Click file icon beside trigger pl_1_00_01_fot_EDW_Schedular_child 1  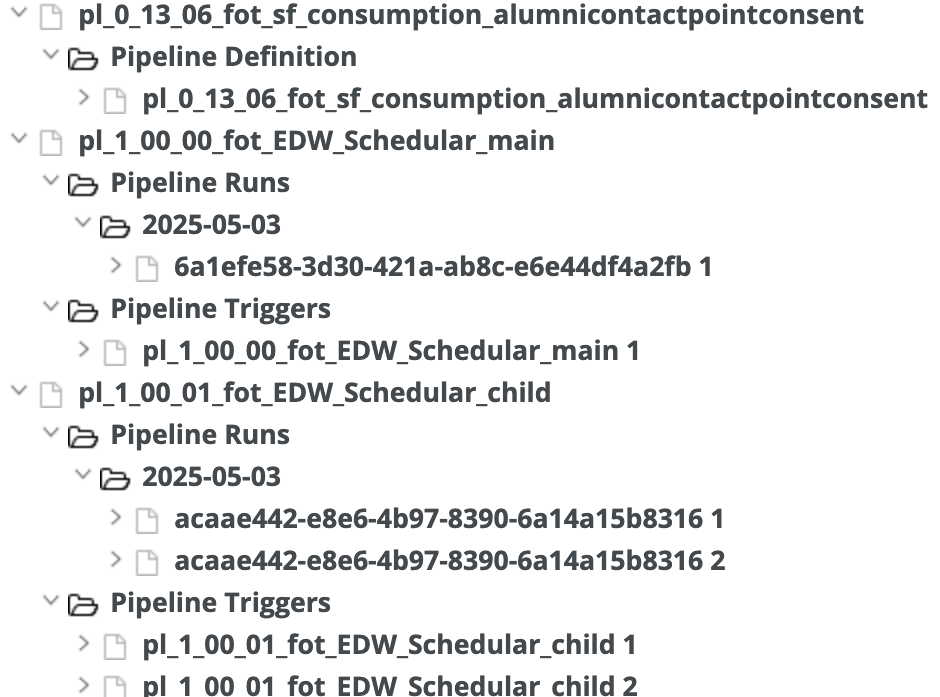(x=115, y=646)
